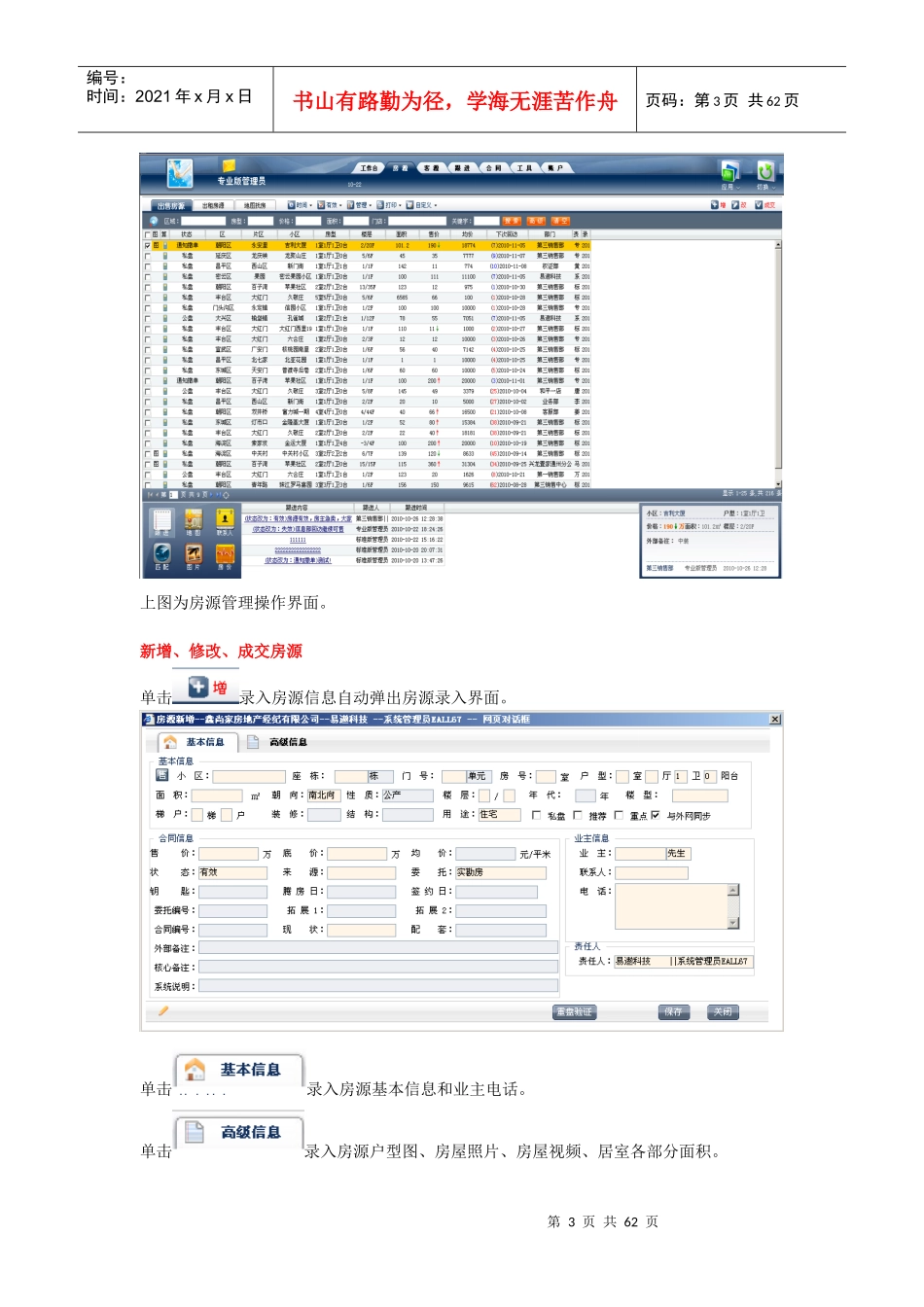This screenshot has height=1307, width=924.
Task: Click the 基本信息 button illustration with house icon
Action: pos(238,1070)
